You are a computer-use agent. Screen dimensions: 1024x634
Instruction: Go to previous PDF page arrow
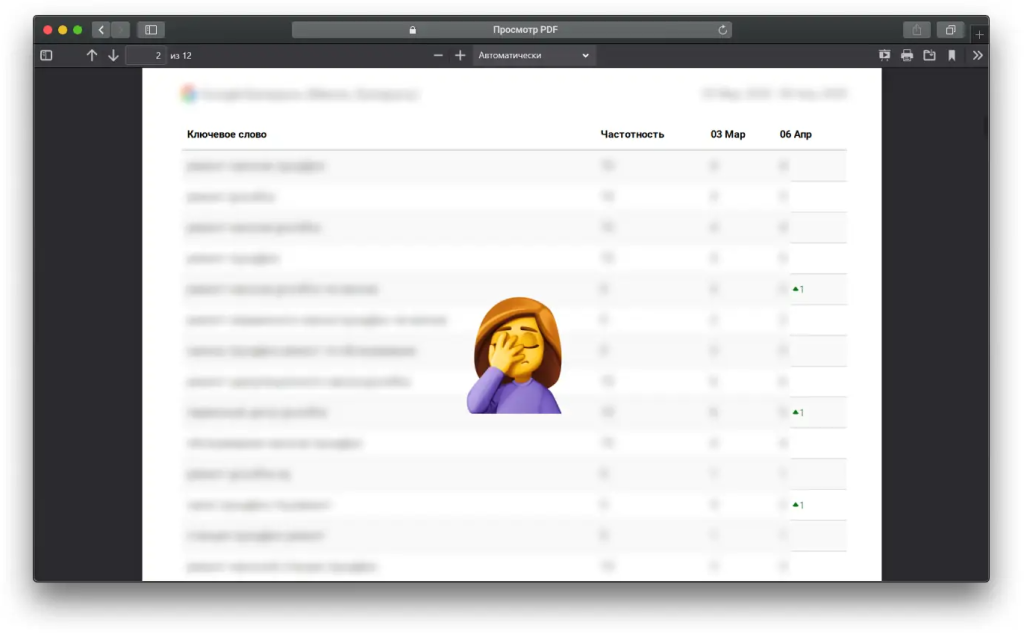click(x=92, y=56)
